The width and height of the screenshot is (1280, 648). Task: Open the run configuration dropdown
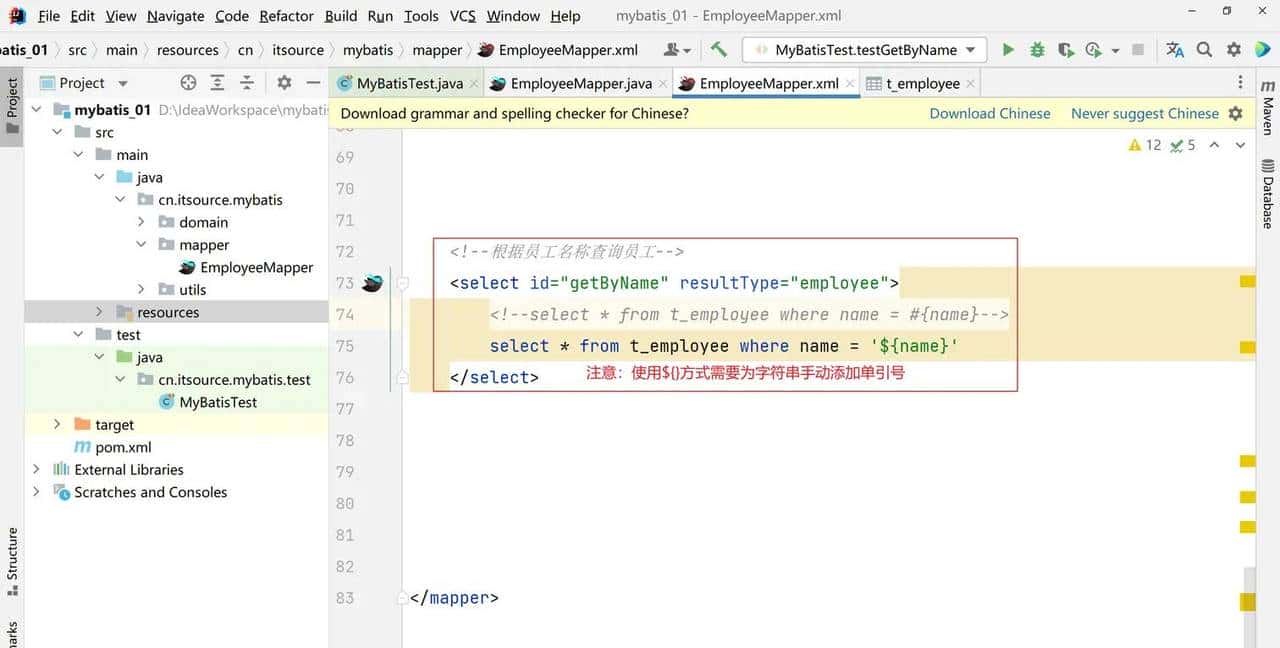(864, 49)
